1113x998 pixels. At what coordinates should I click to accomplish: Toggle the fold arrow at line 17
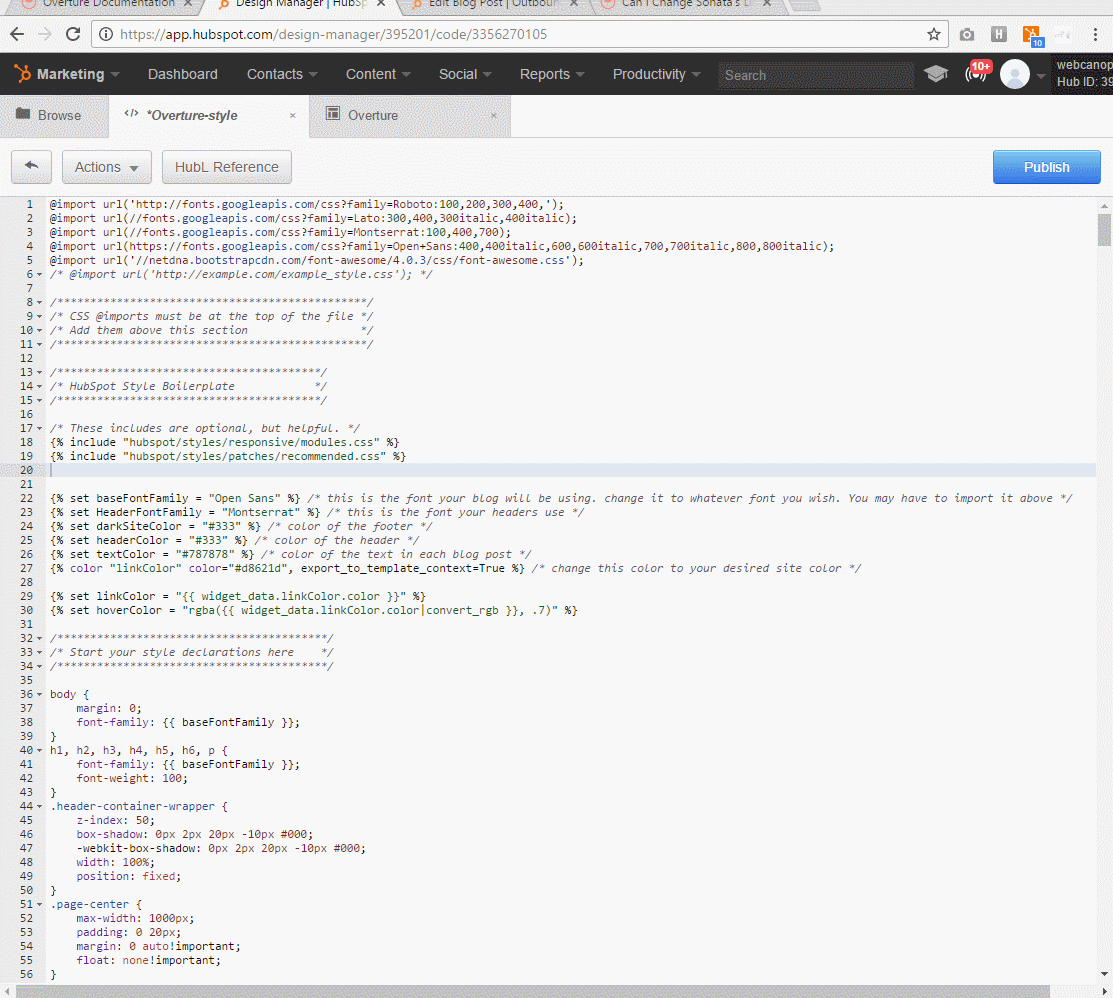(40, 429)
